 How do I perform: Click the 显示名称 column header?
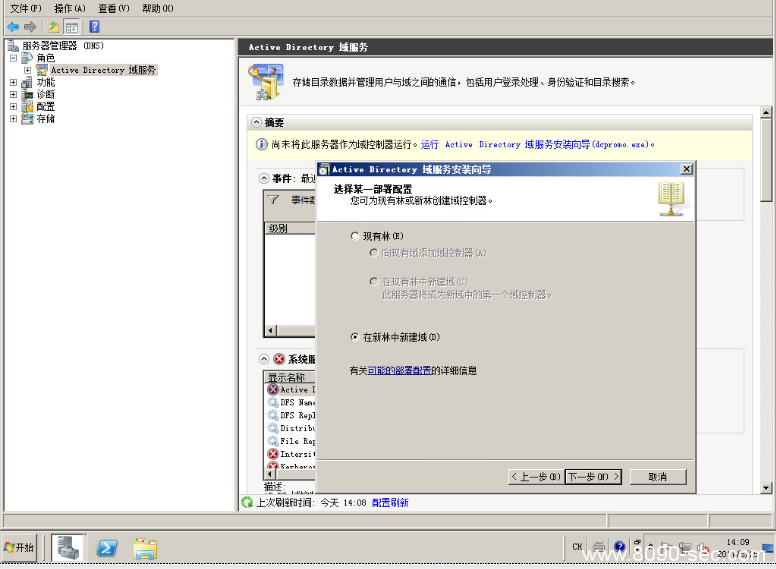[290, 377]
